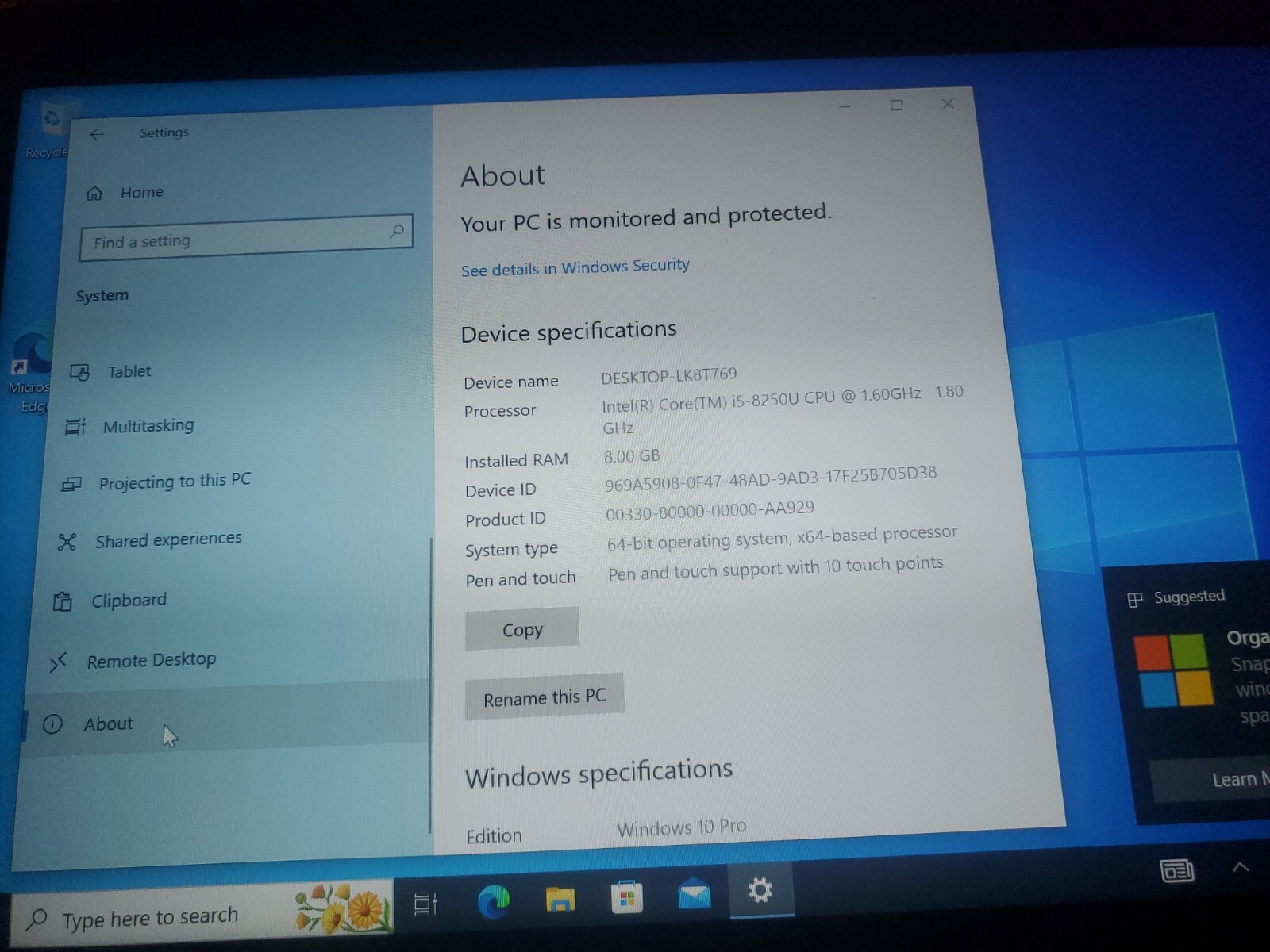Click Rename this PC button

pyautogui.click(x=545, y=697)
